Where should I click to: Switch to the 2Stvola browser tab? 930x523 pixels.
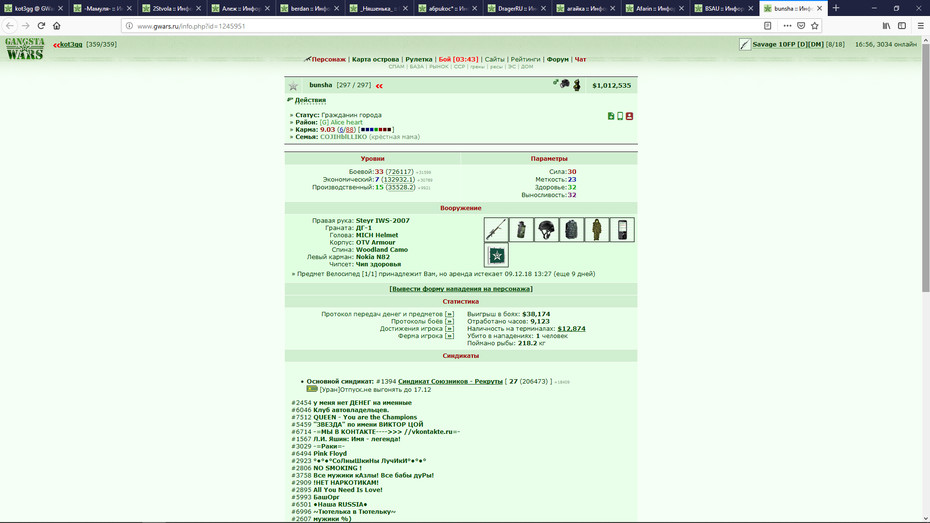(171, 8)
